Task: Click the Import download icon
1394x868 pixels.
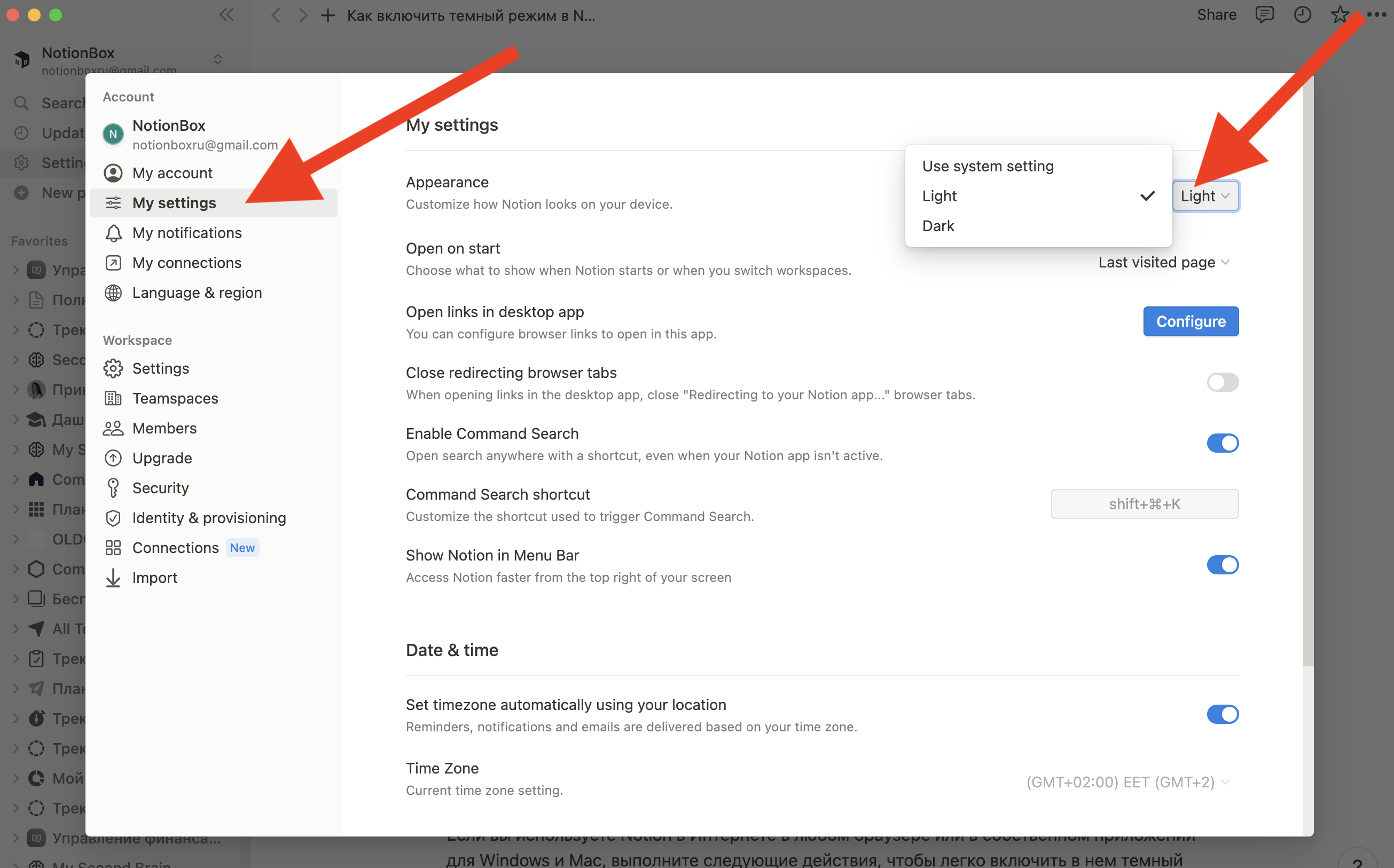Action: (113, 578)
